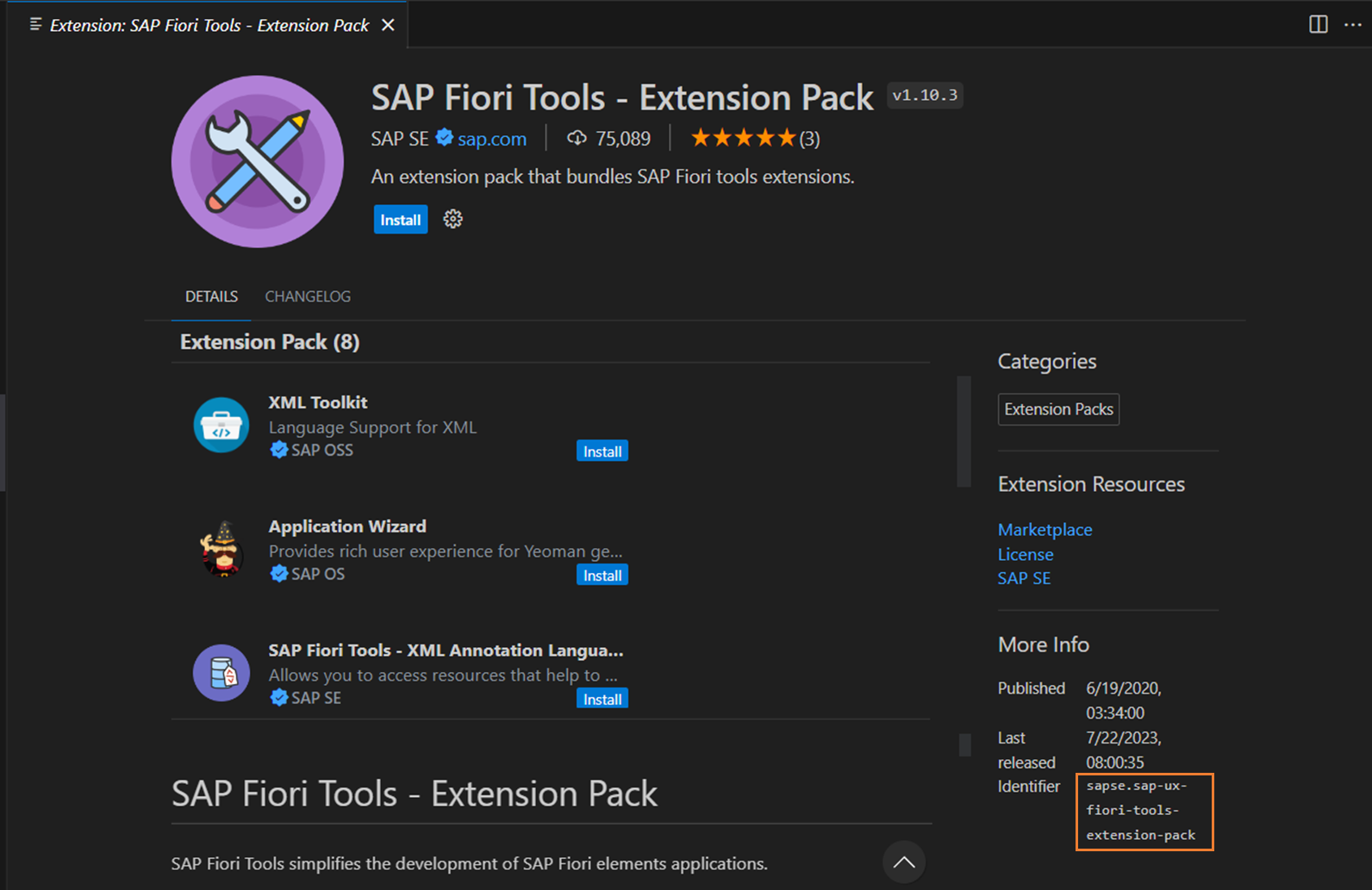Open the License link
Screen dimensions: 1372x890
point(1026,555)
